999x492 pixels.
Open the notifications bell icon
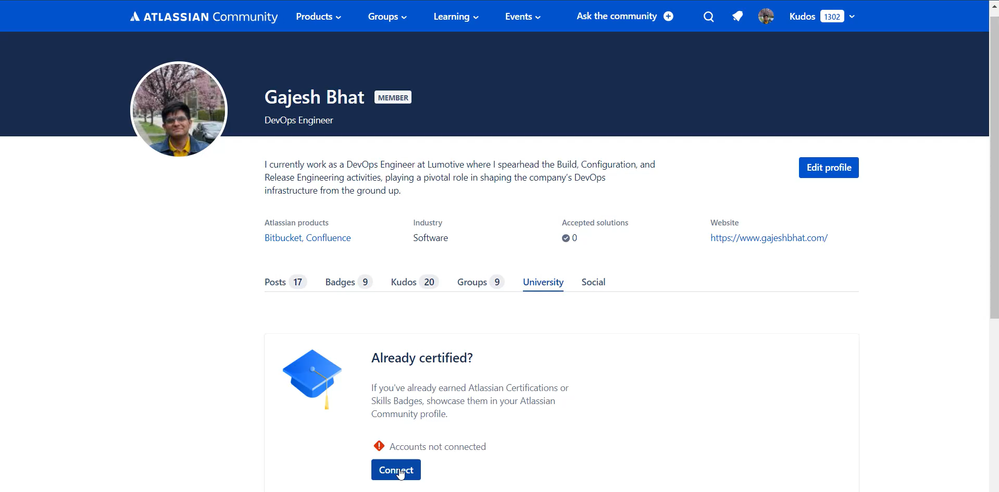737,17
